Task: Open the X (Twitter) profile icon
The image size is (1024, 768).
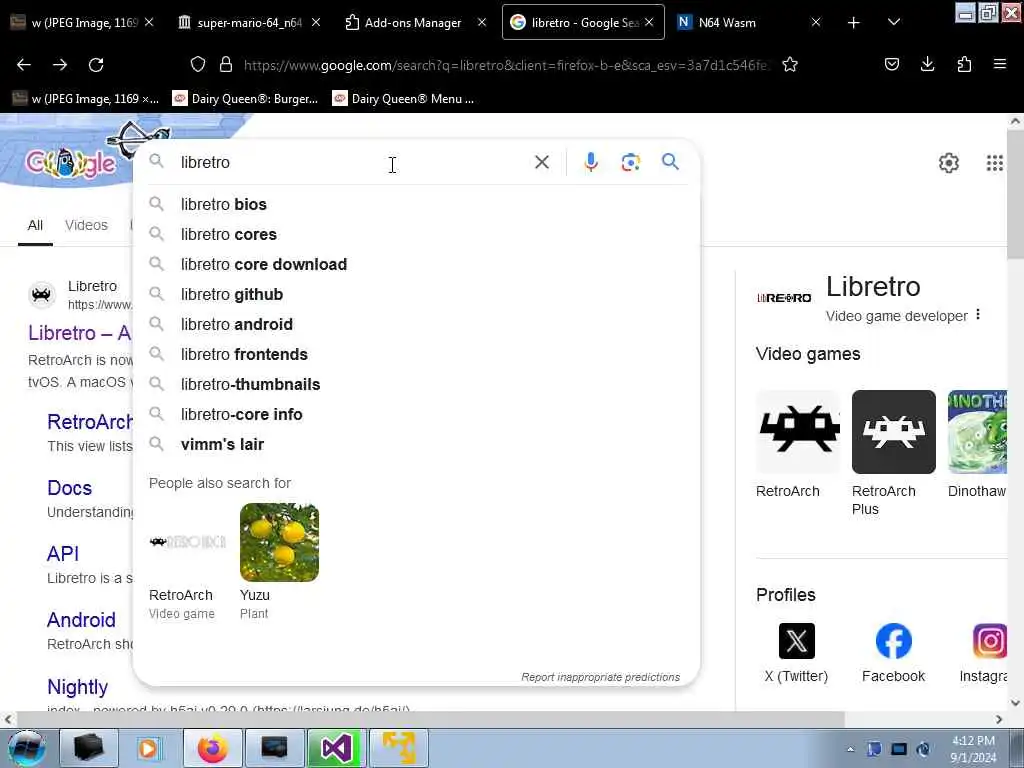Action: point(797,641)
